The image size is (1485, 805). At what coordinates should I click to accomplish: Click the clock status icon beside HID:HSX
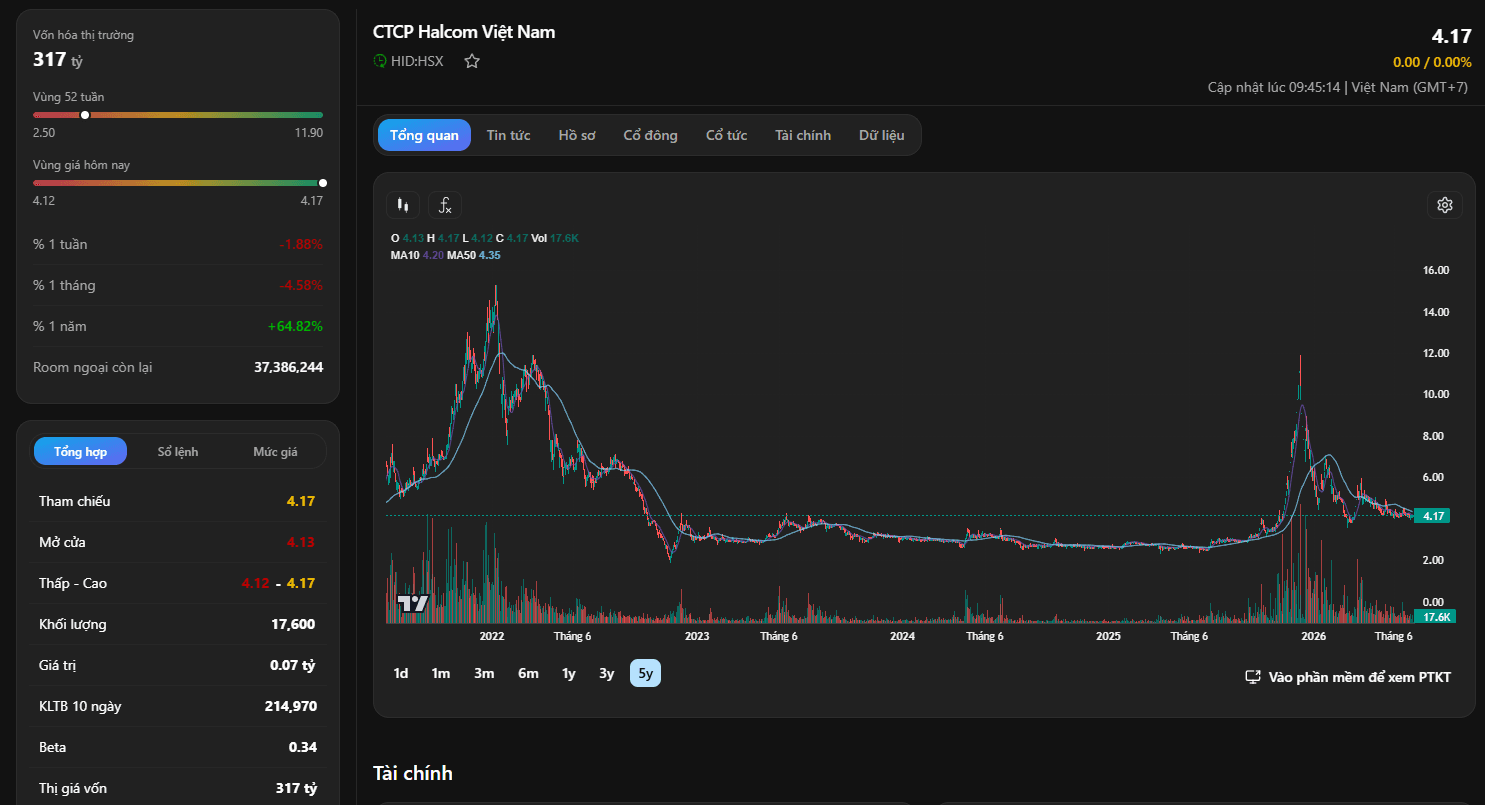pyautogui.click(x=380, y=61)
